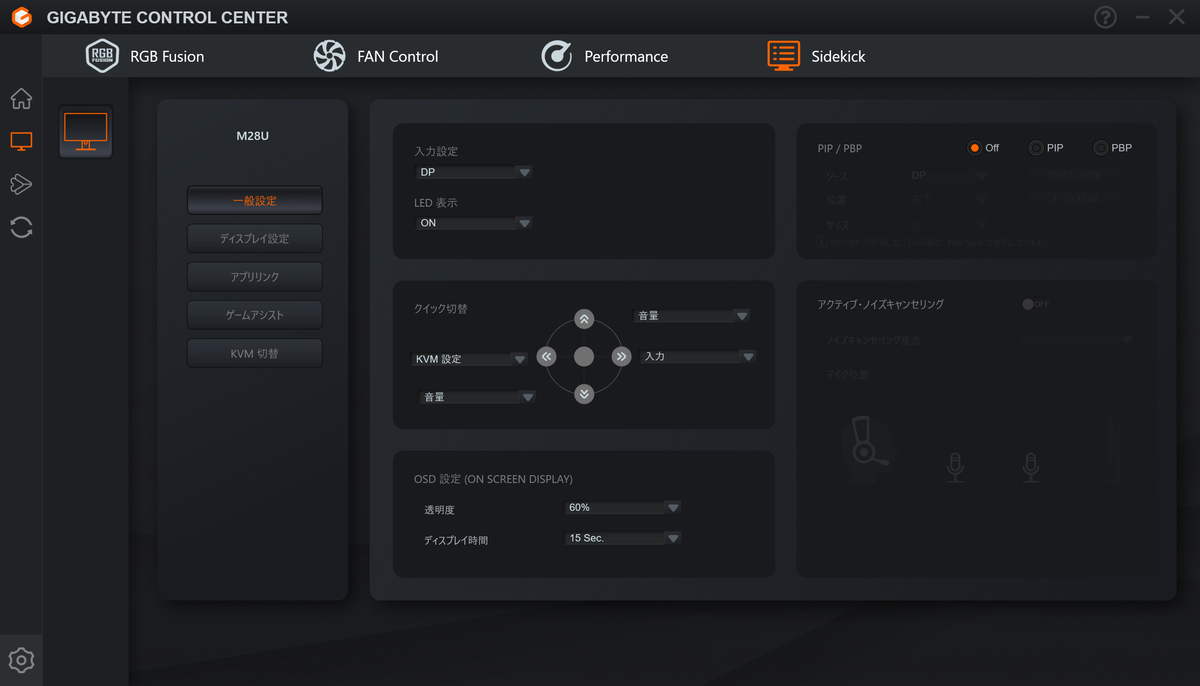
Task: Select the PIP radio button
Action: click(x=1036, y=148)
